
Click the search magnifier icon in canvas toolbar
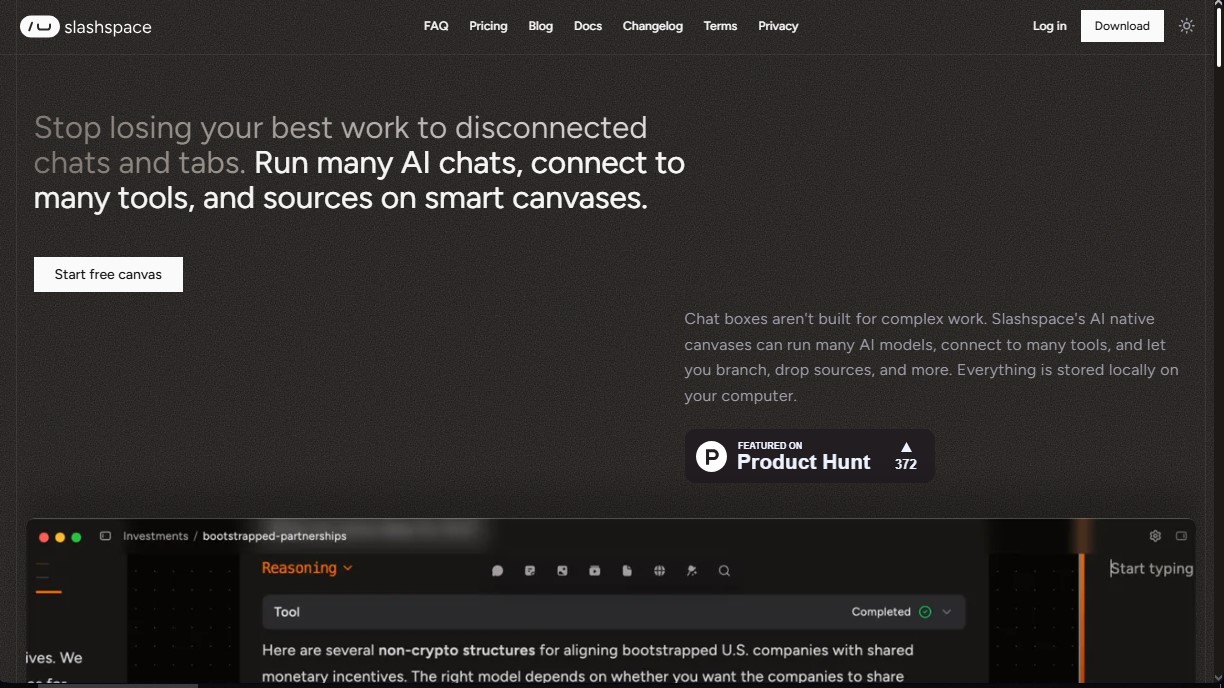click(724, 571)
